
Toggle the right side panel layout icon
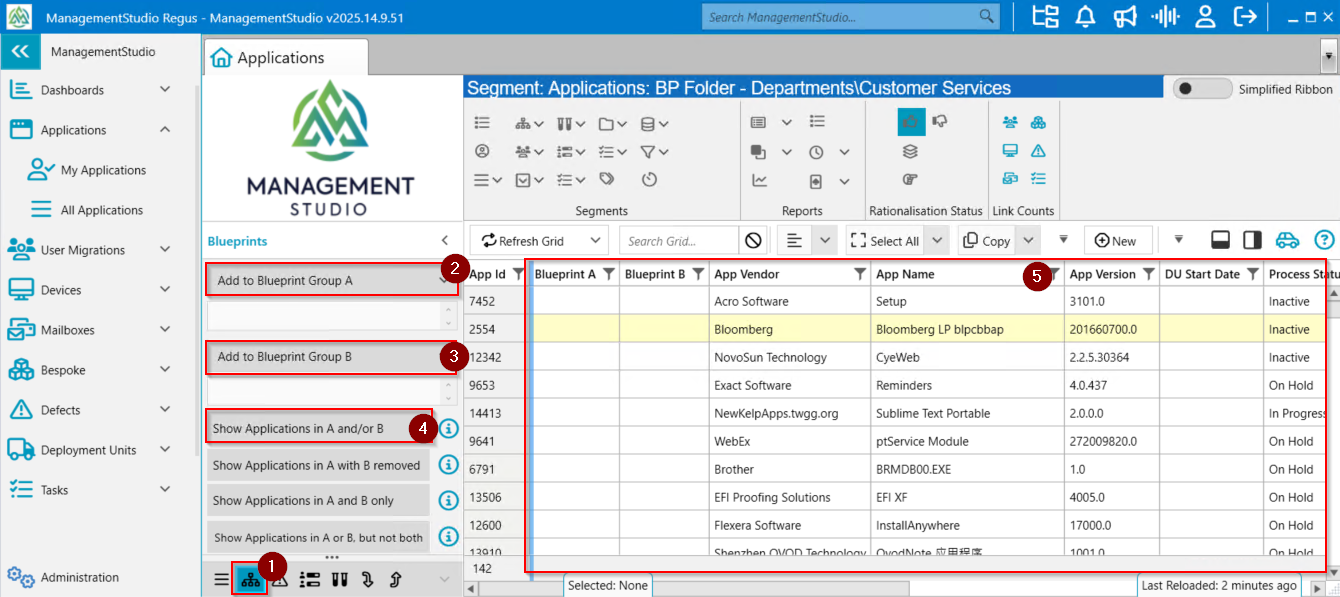tap(1252, 240)
